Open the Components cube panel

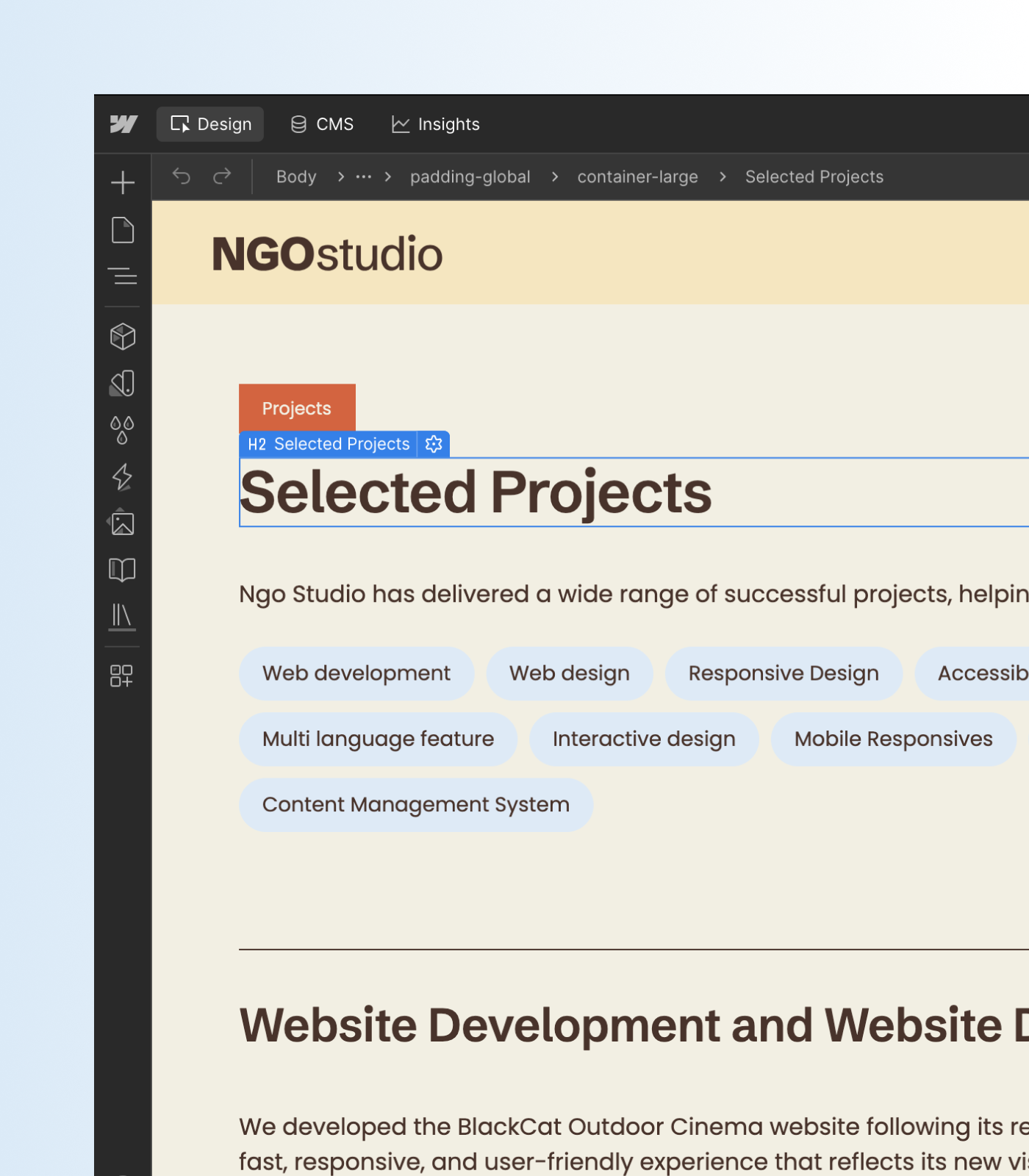coord(123,337)
